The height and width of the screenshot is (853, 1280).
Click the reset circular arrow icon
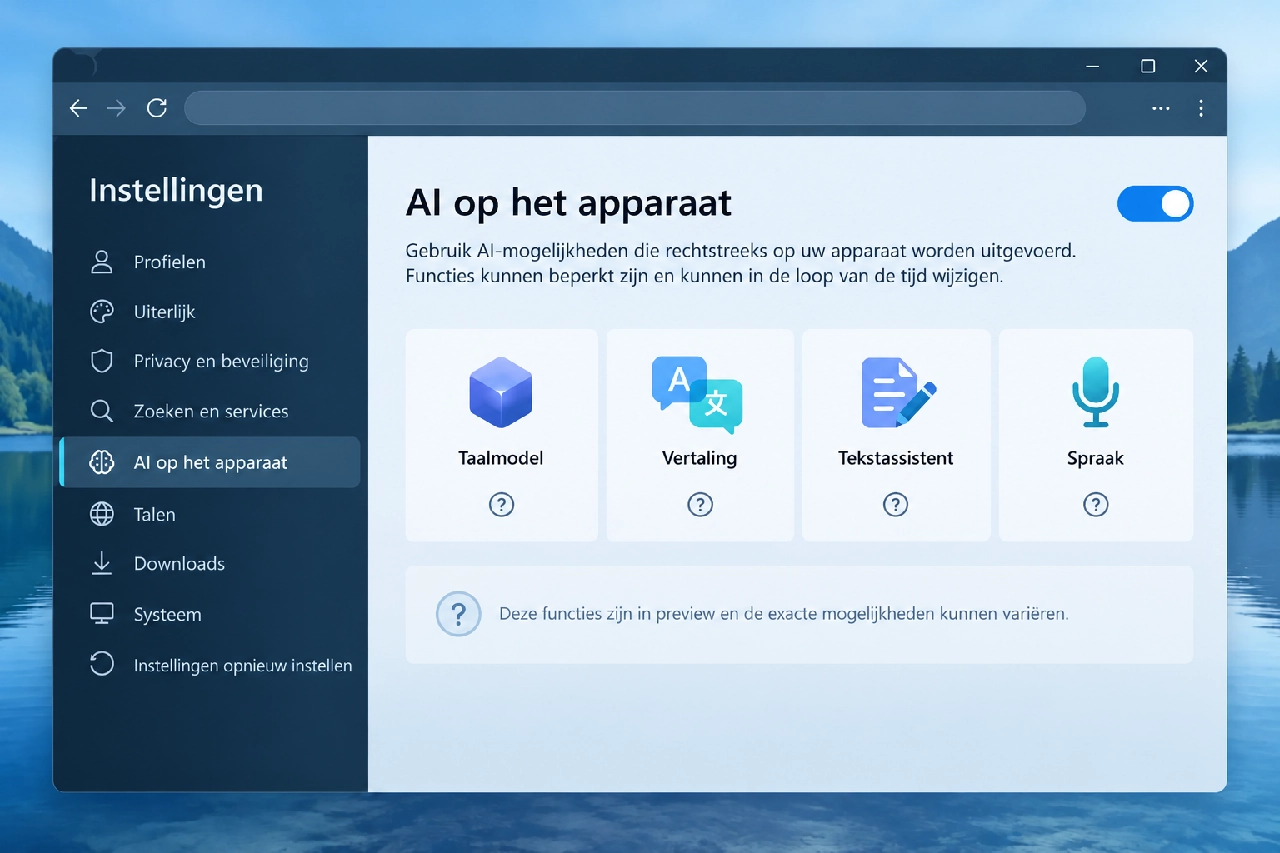point(102,664)
